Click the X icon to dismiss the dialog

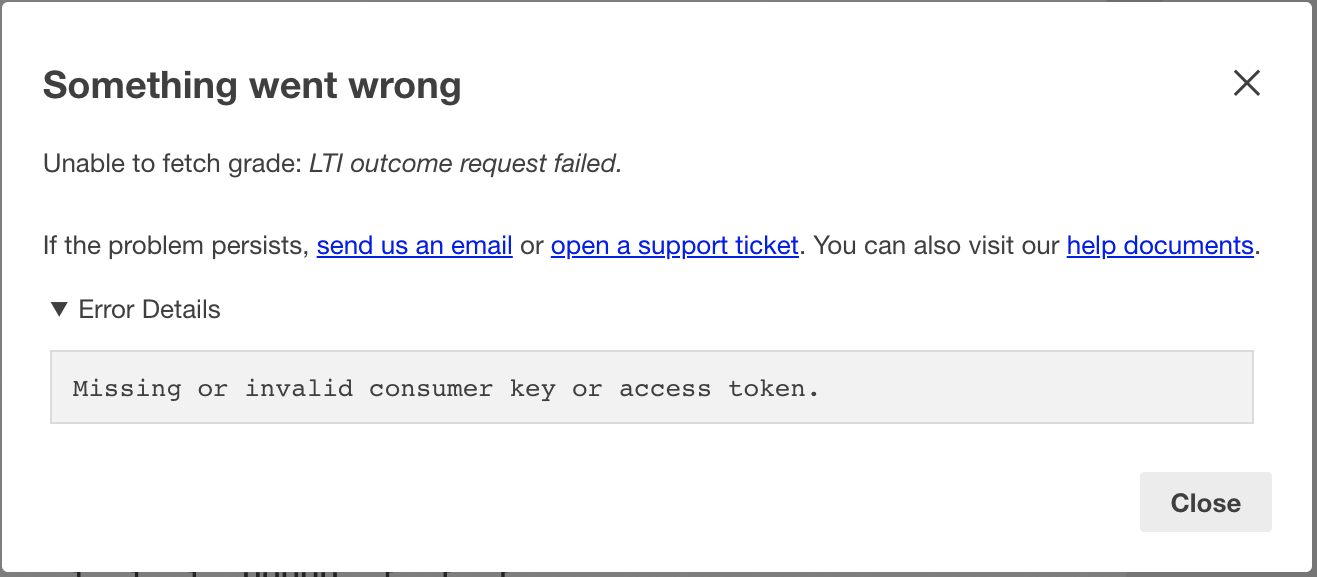coord(1246,84)
